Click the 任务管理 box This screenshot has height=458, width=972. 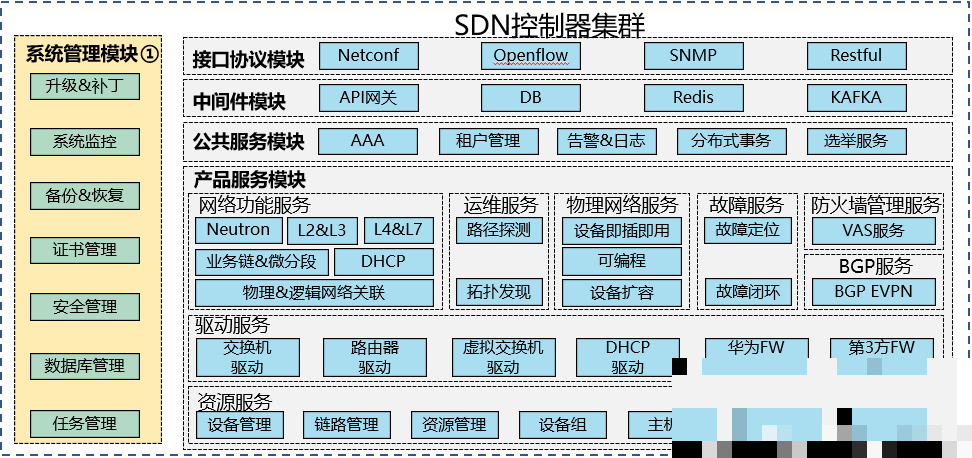pos(85,424)
